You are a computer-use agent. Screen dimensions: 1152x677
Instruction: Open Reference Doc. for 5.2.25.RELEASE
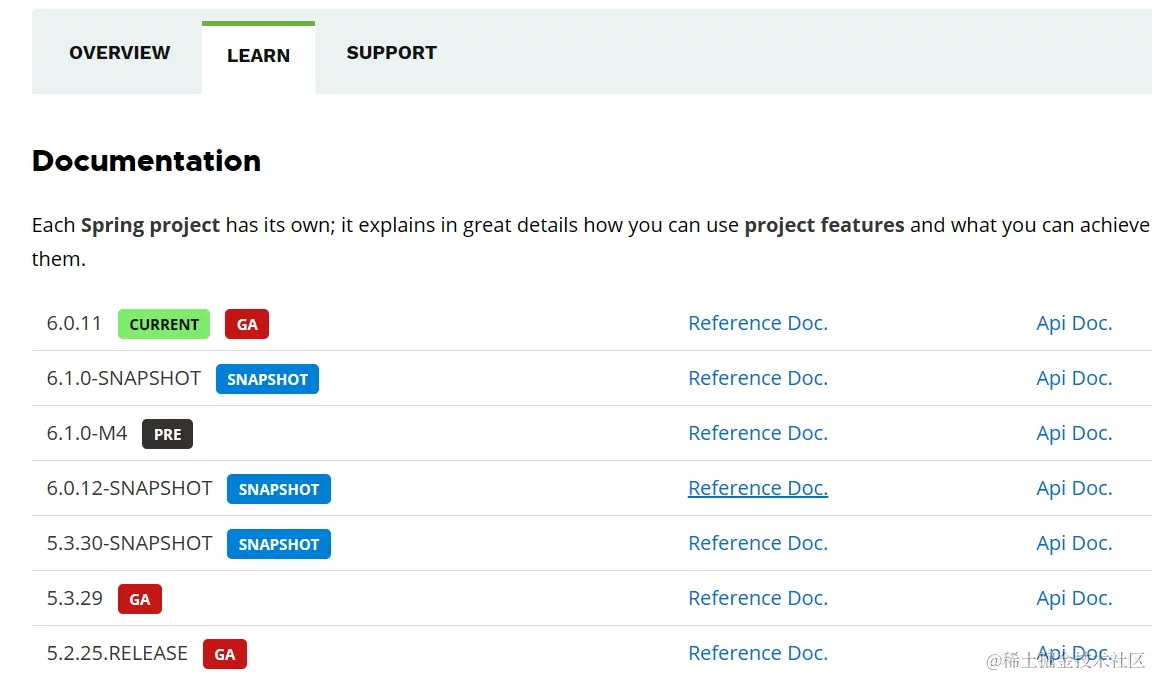point(757,653)
